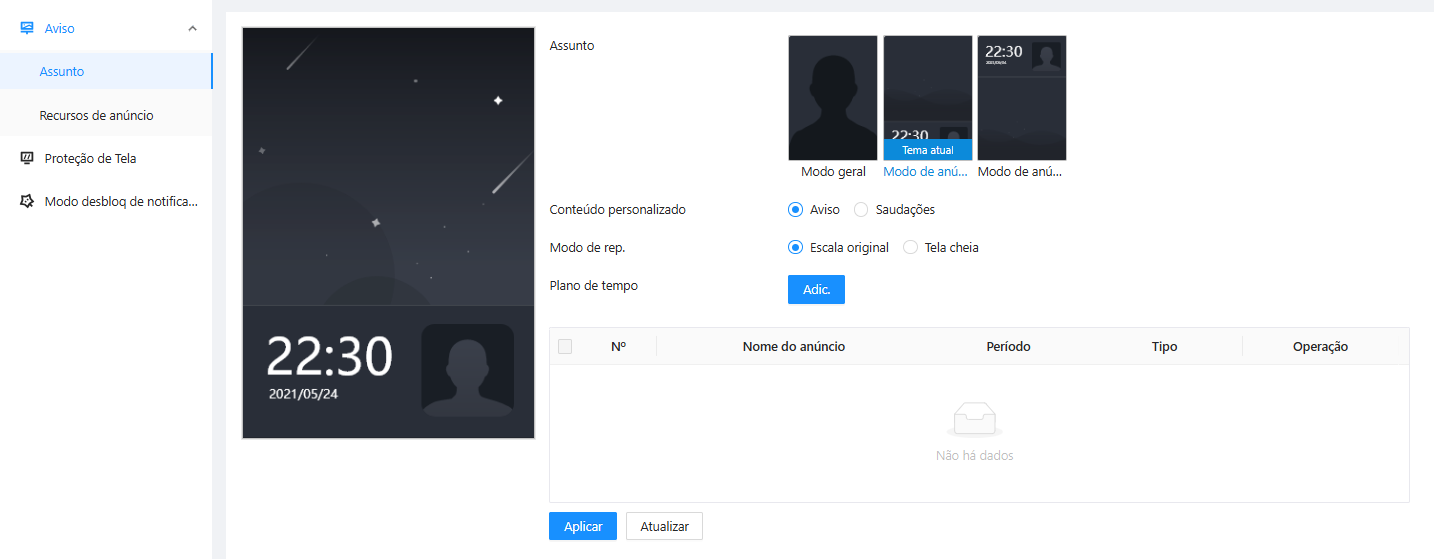Image resolution: width=1434 pixels, height=559 pixels.
Task: Choose the Saudações radio button
Action: tap(861, 209)
